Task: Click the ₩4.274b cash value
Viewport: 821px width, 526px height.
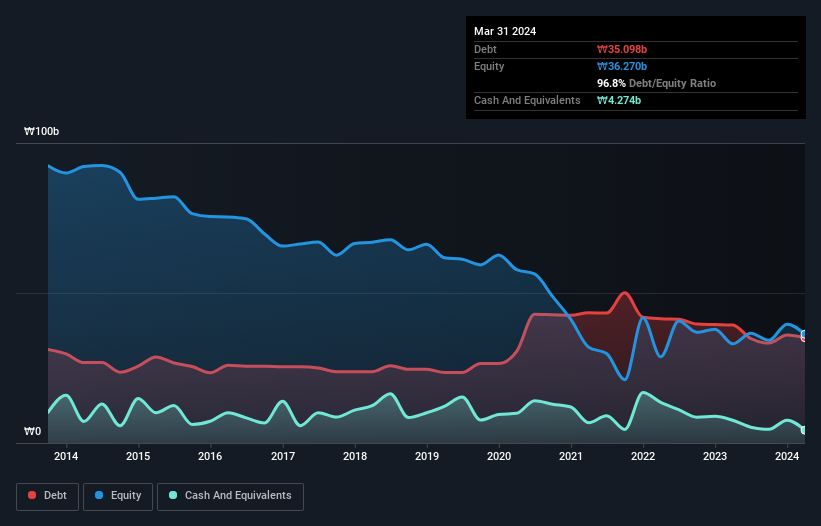Action: [619, 100]
